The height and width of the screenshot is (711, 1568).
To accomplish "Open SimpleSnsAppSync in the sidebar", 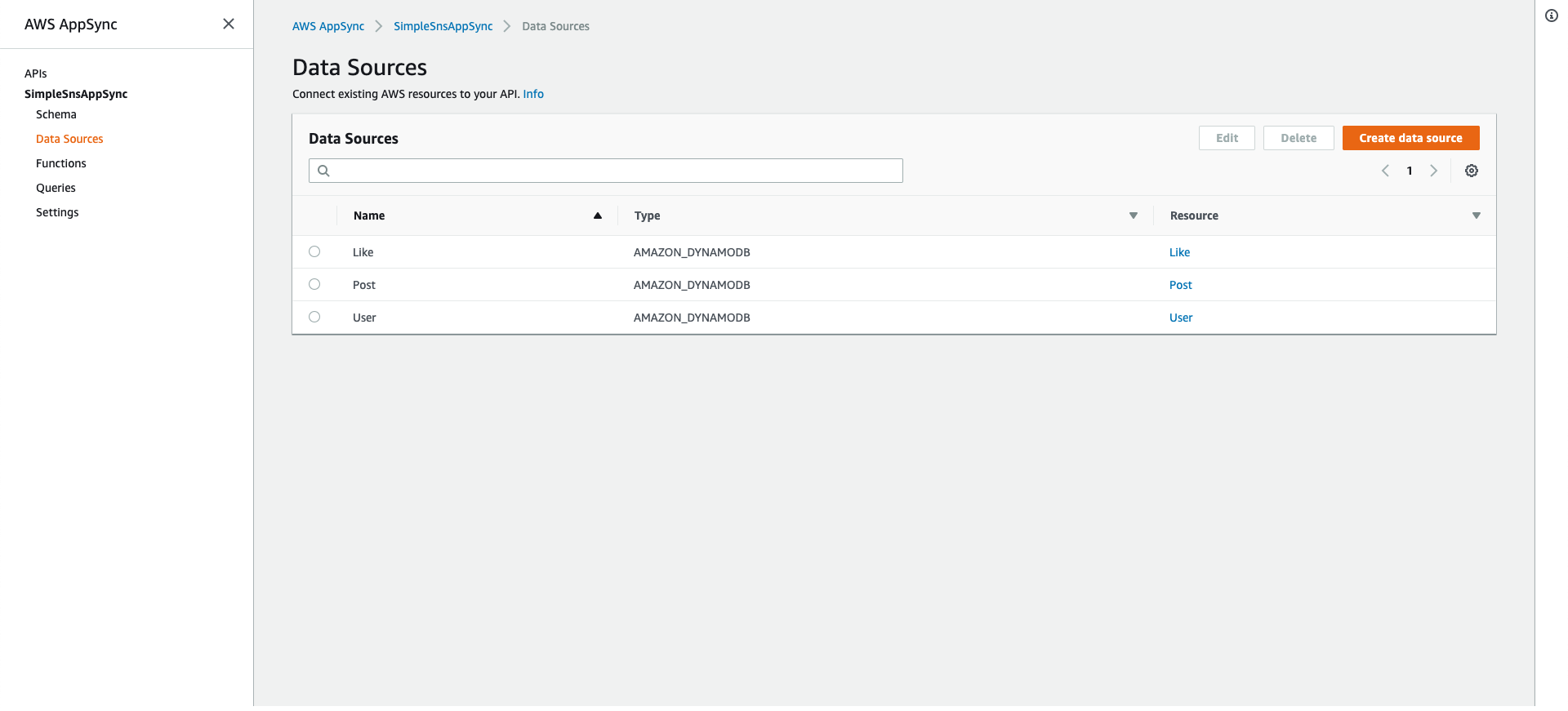I will [x=76, y=94].
